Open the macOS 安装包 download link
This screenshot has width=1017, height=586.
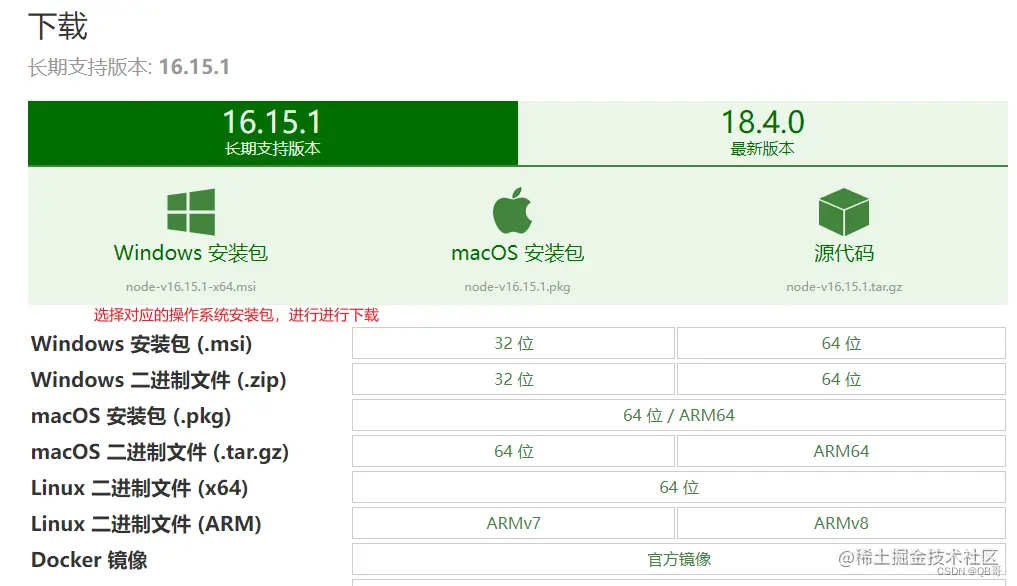[518, 253]
